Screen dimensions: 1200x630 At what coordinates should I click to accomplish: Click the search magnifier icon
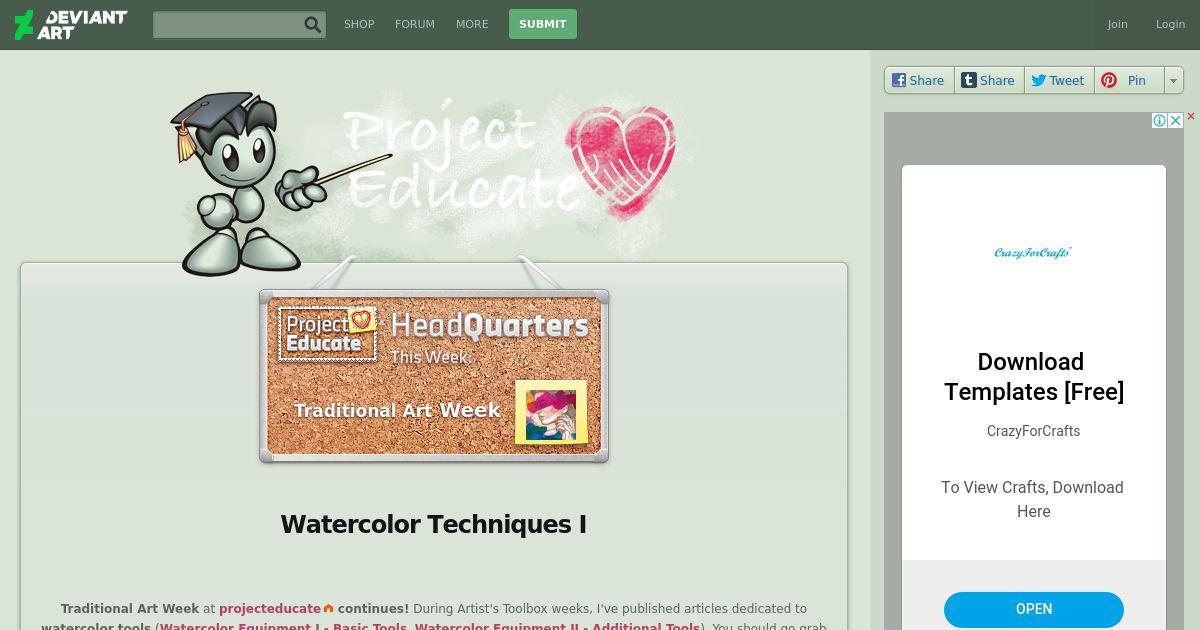click(x=313, y=25)
